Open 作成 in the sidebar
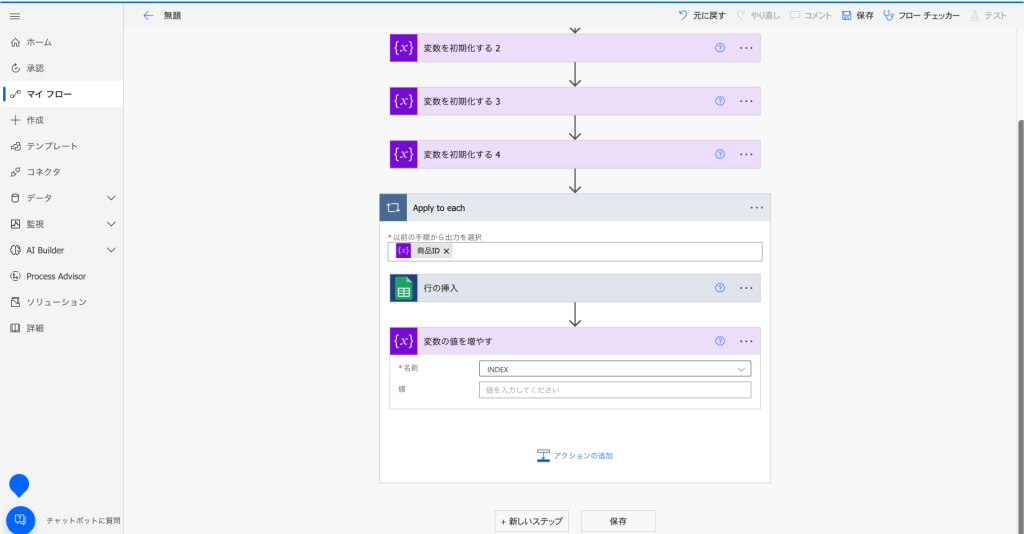Image resolution: width=1024 pixels, height=534 pixels. point(61,120)
